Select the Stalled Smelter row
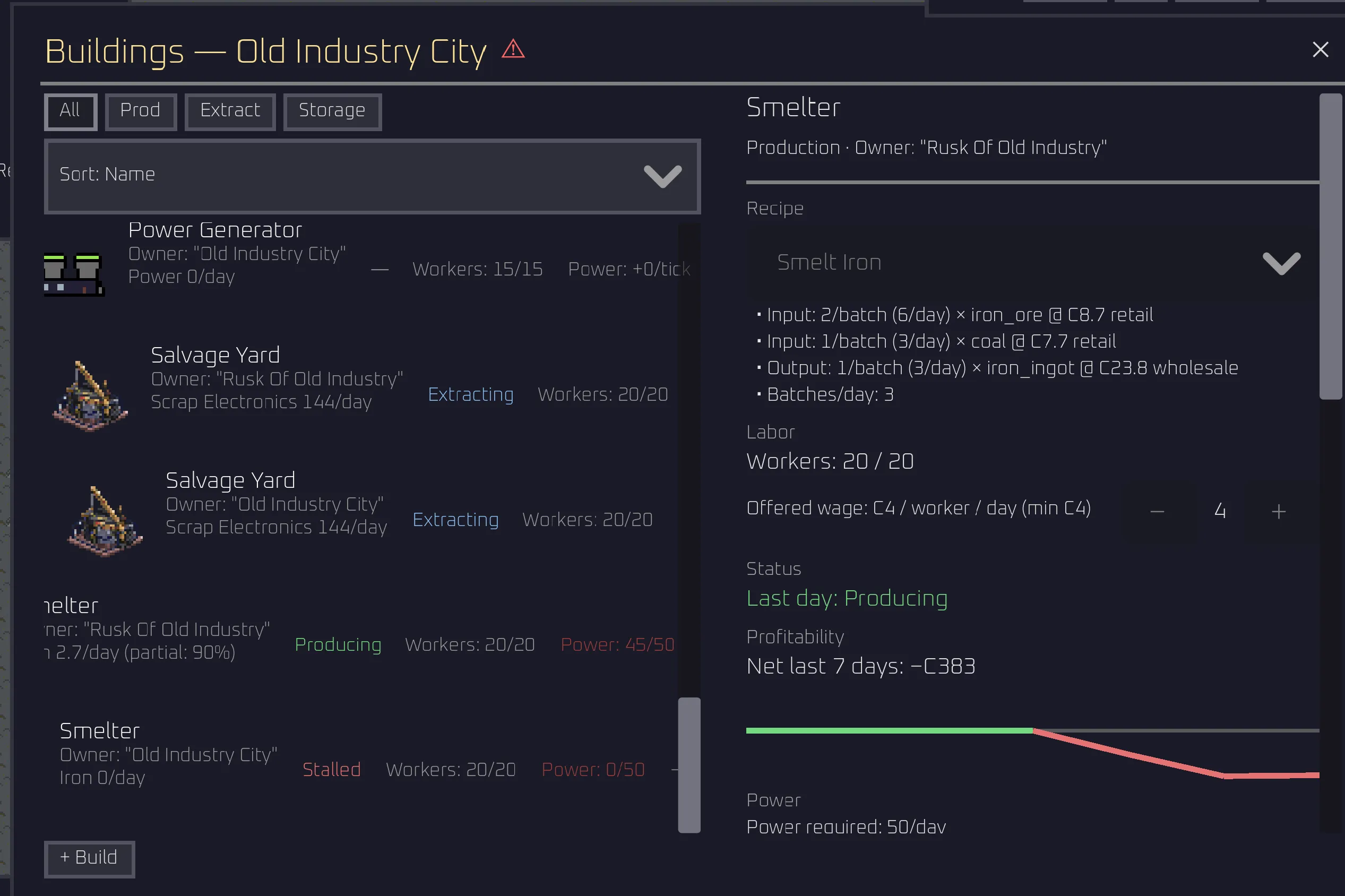Screen dimensions: 1345x896 [360, 754]
